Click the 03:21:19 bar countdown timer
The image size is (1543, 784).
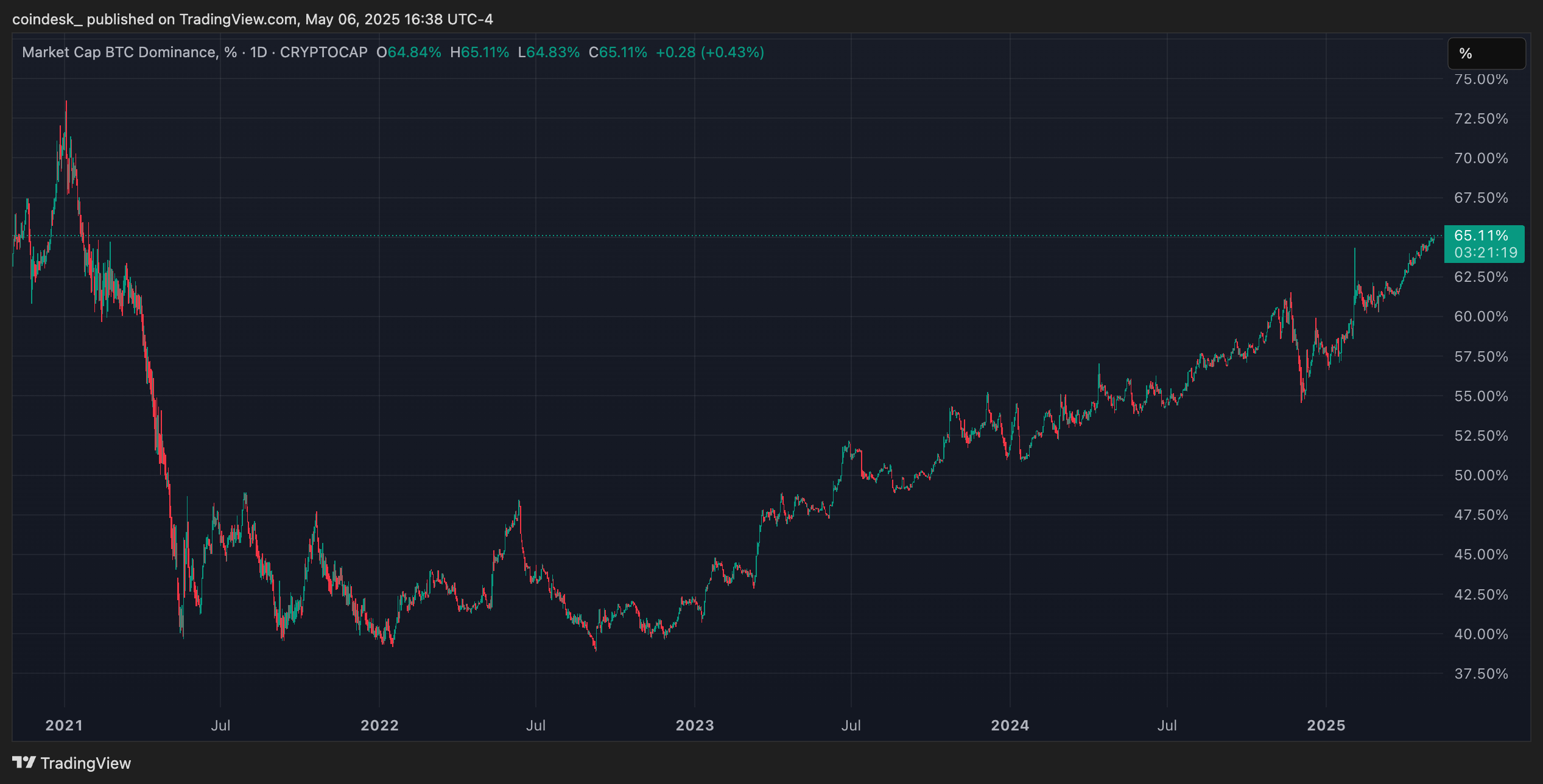[x=1485, y=253]
